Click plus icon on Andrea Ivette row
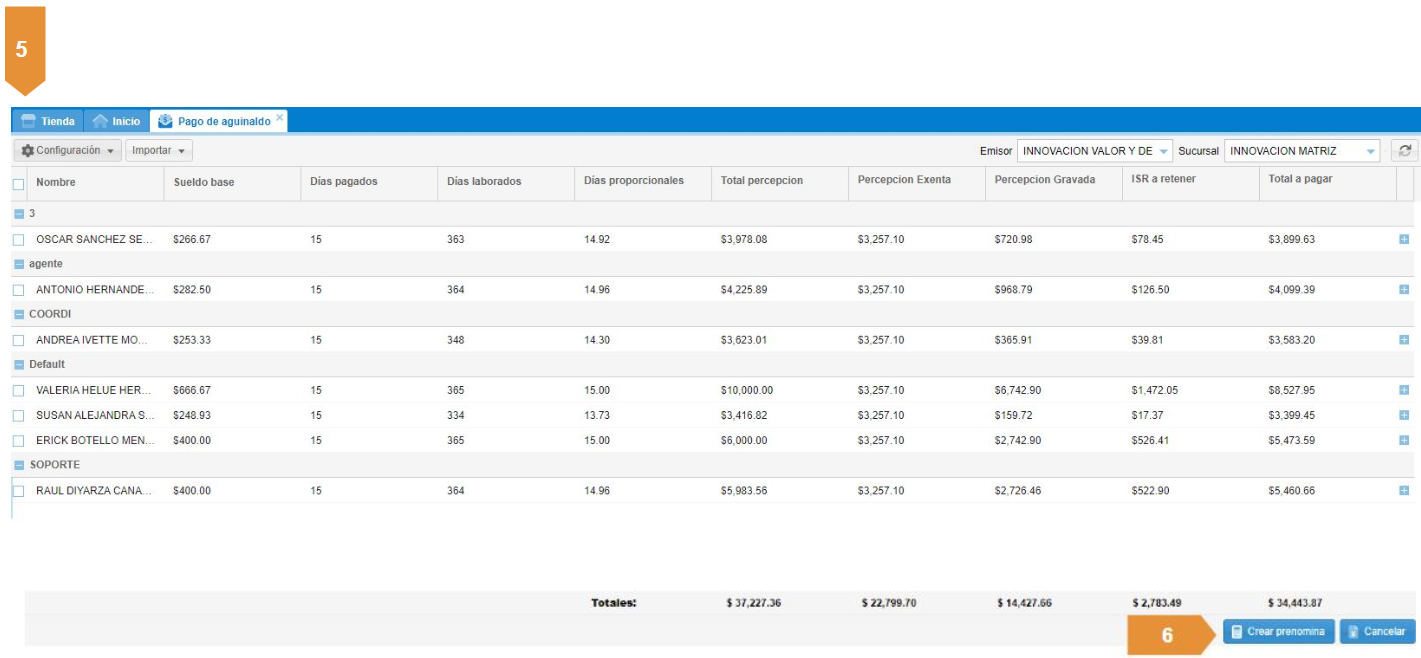Viewport: 1421px width, 658px height. (x=1404, y=340)
